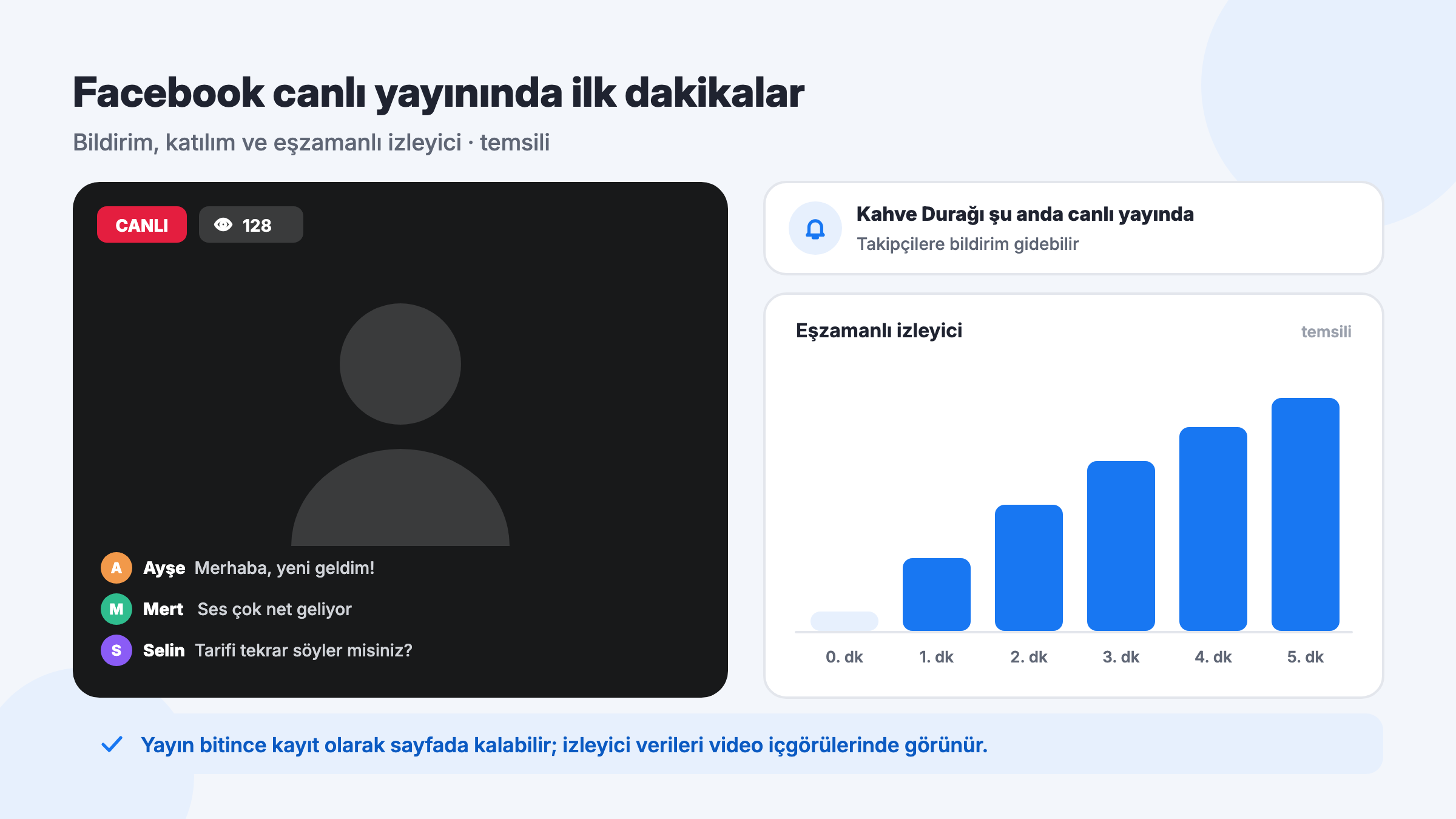
Task: Click the Eşzamanlı izleyici chart title
Action: click(x=879, y=331)
